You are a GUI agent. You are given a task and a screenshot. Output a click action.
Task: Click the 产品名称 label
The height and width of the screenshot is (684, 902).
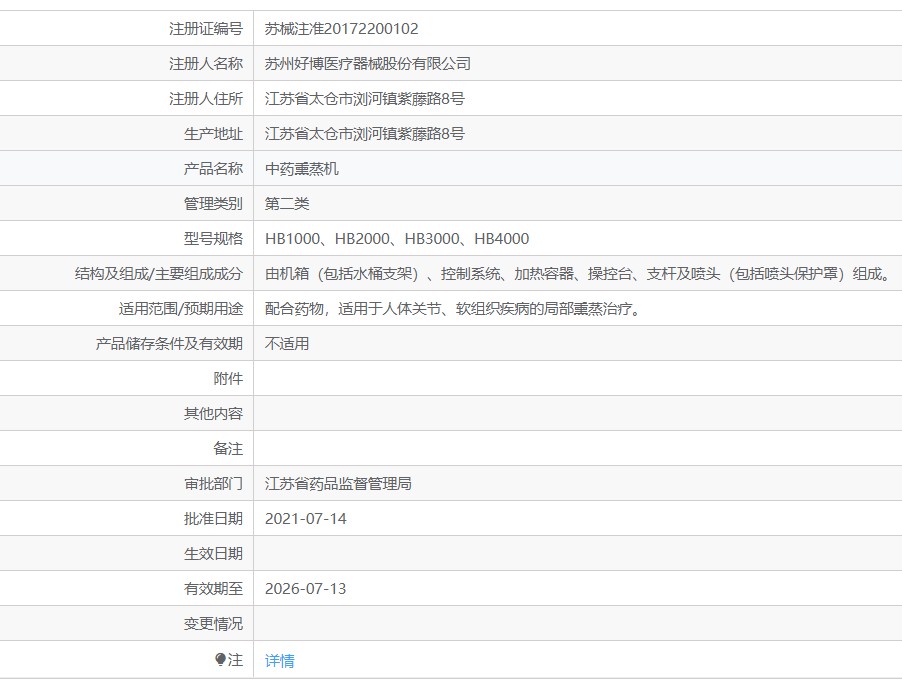(x=213, y=169)
